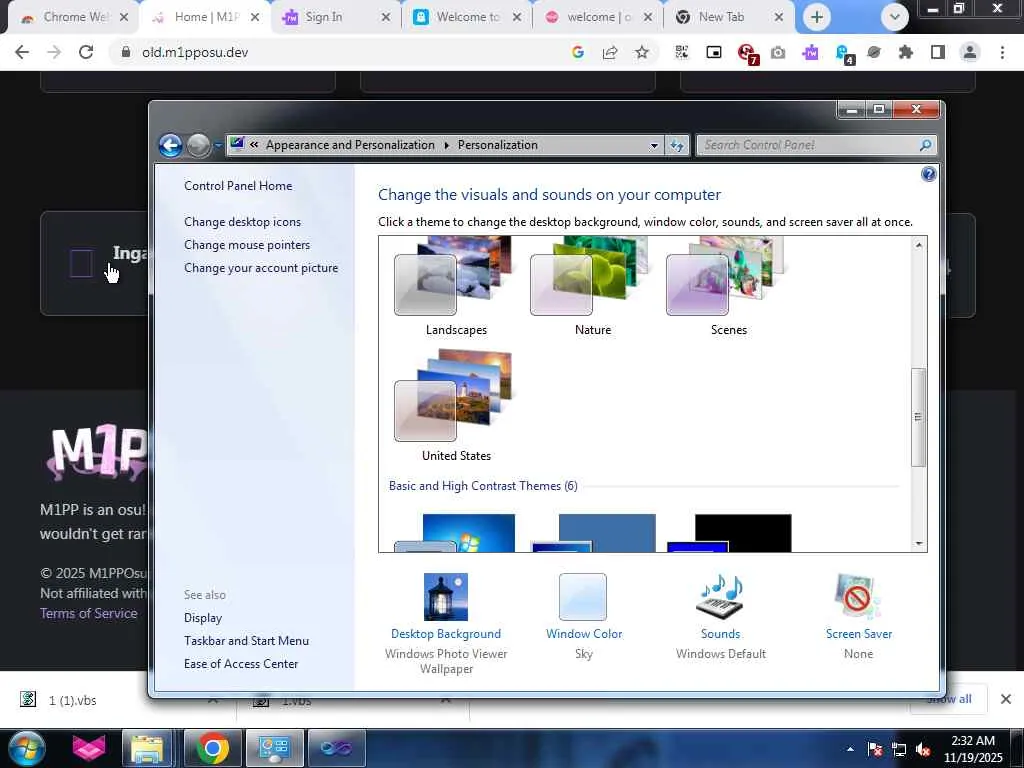Open Change desktop icons link

click(242, 222)
